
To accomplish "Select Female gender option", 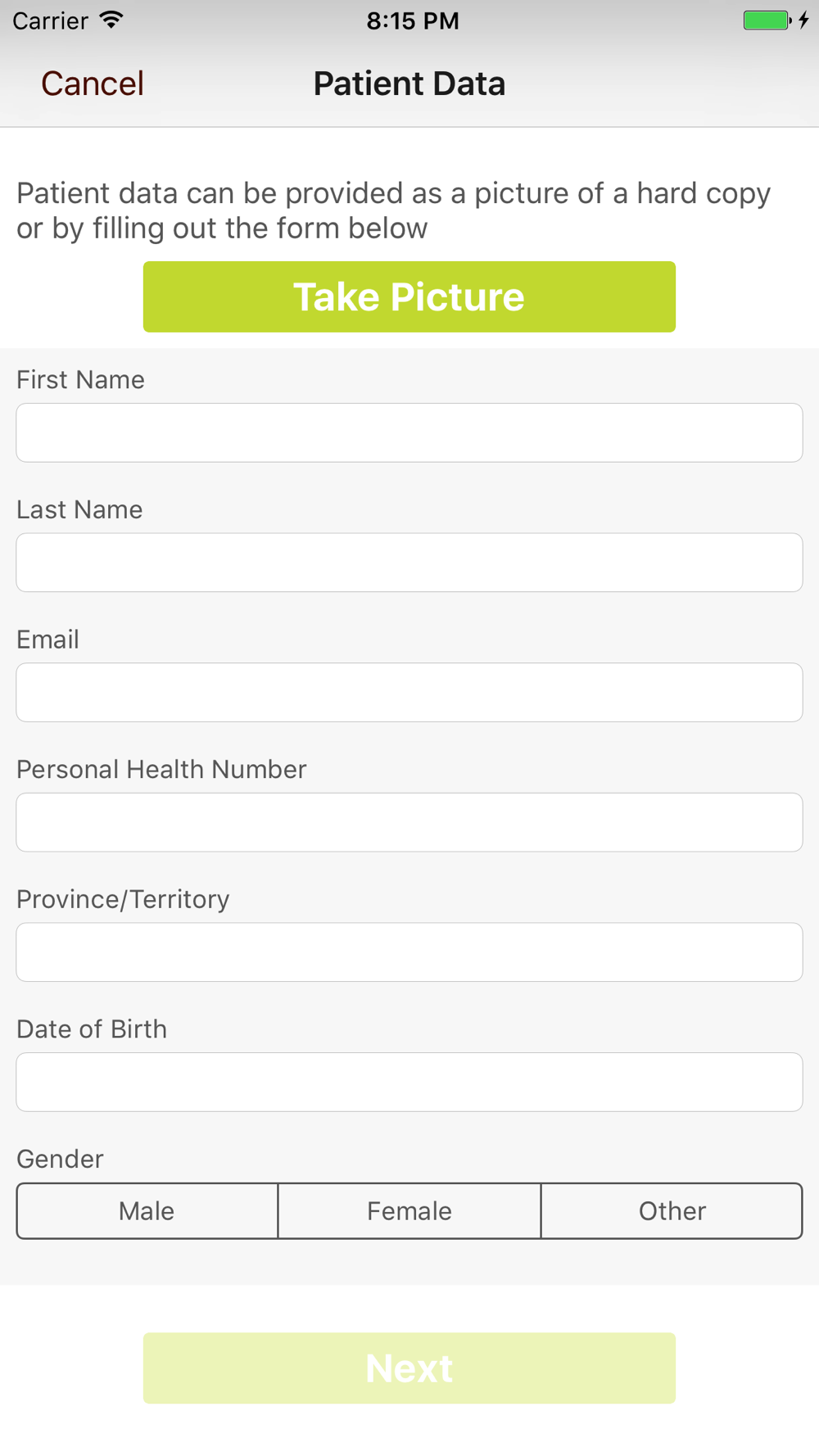I will 409,1210.
